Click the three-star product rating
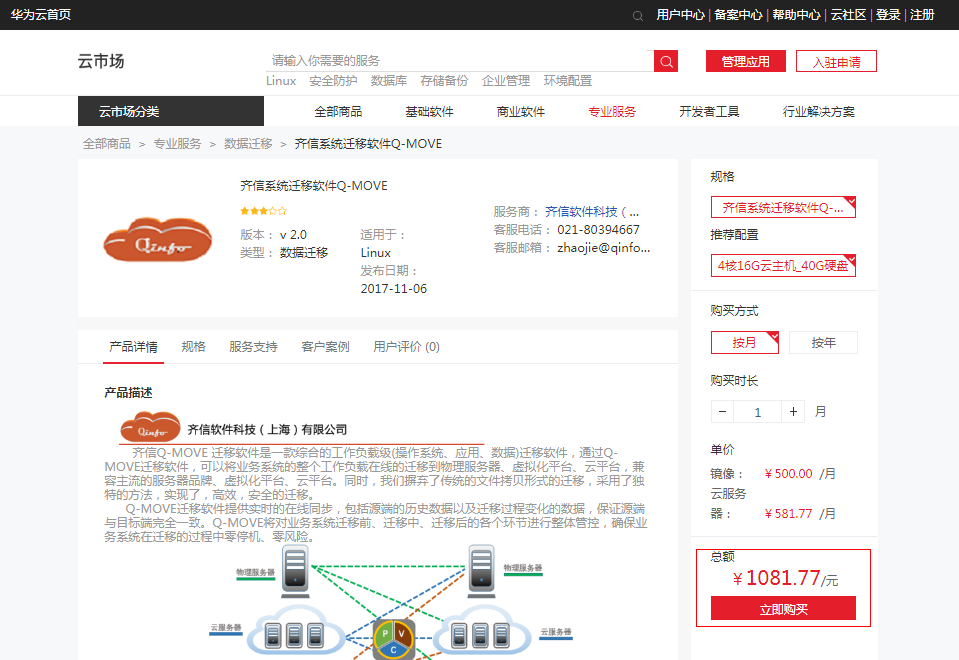This screenshot has height=660, width=959. coord(263,211)
